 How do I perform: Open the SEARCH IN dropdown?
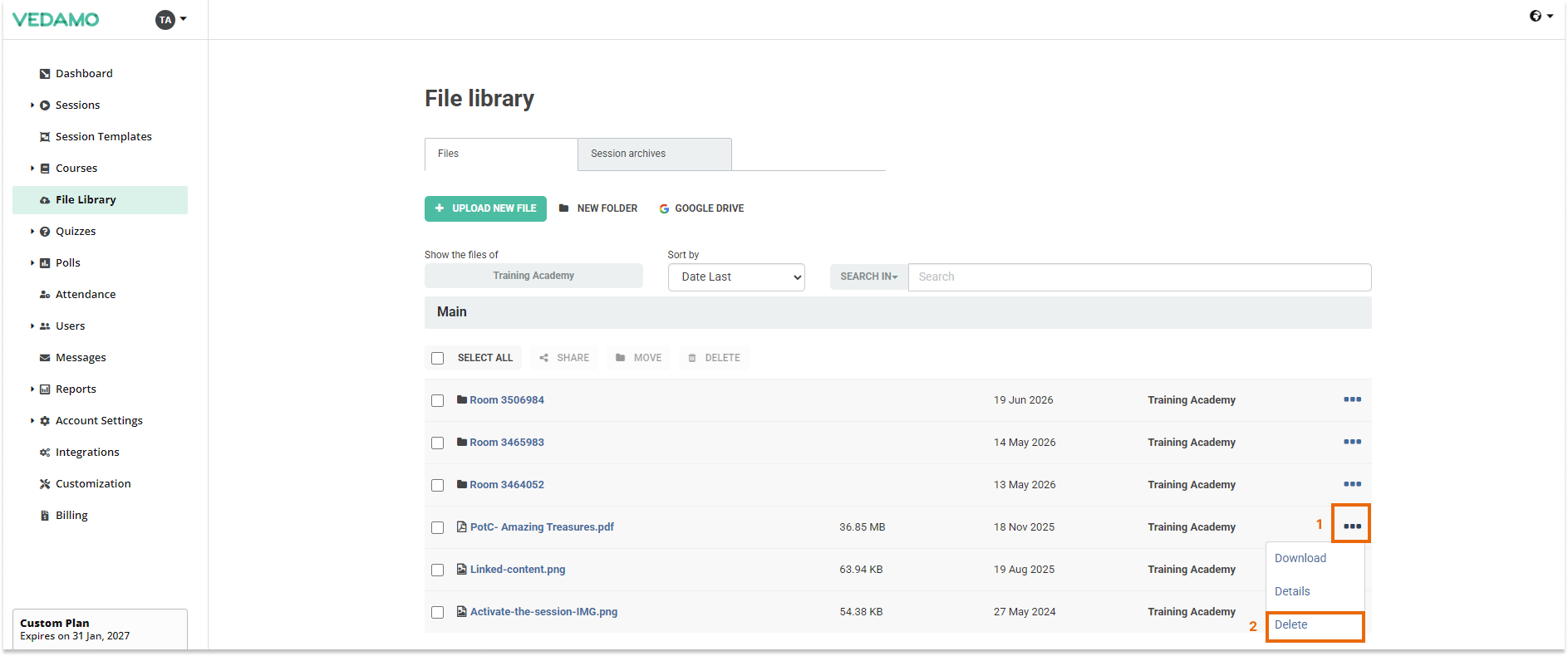tap(869, 277)
